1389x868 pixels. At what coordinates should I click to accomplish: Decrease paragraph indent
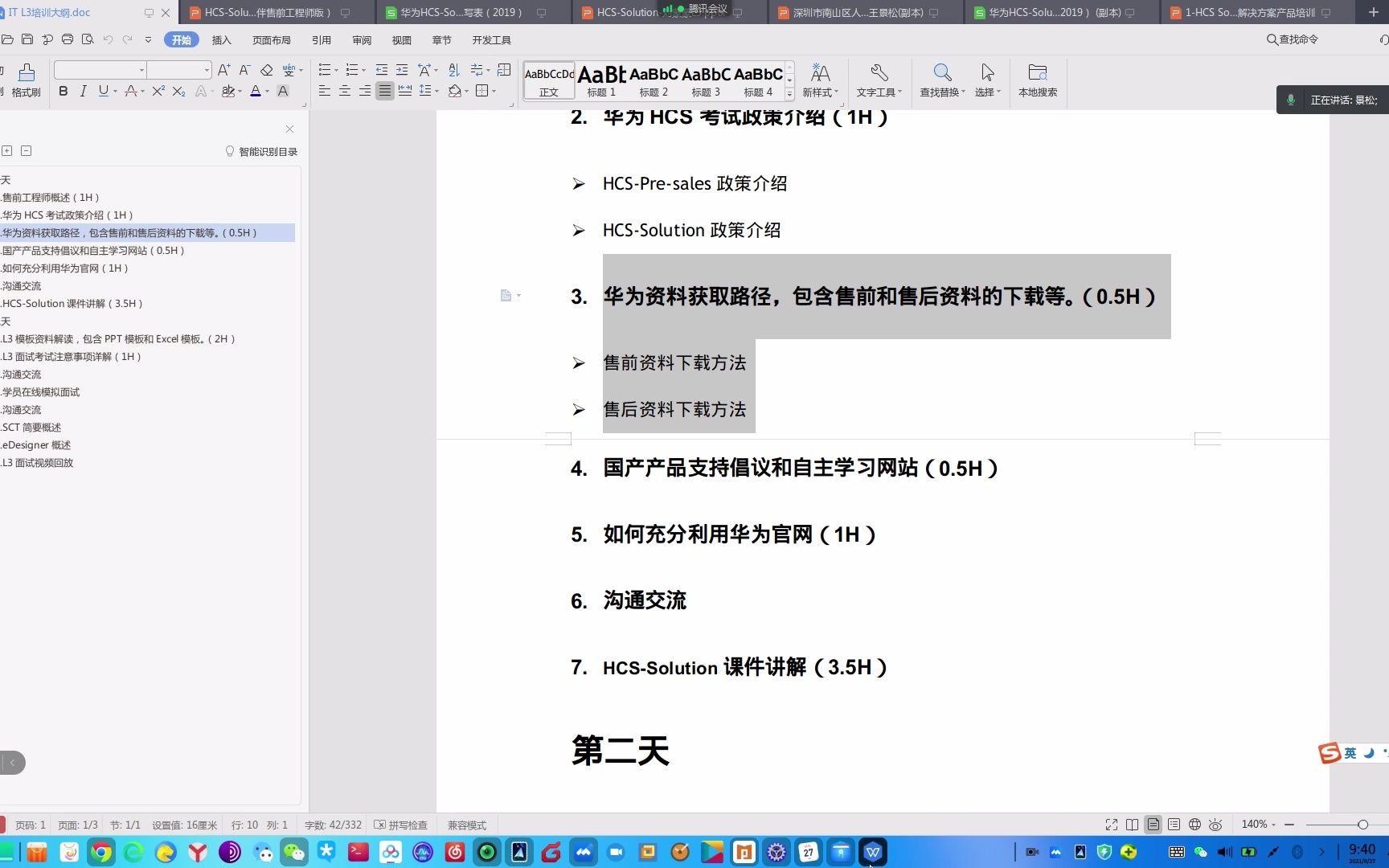tap(382, 70)
